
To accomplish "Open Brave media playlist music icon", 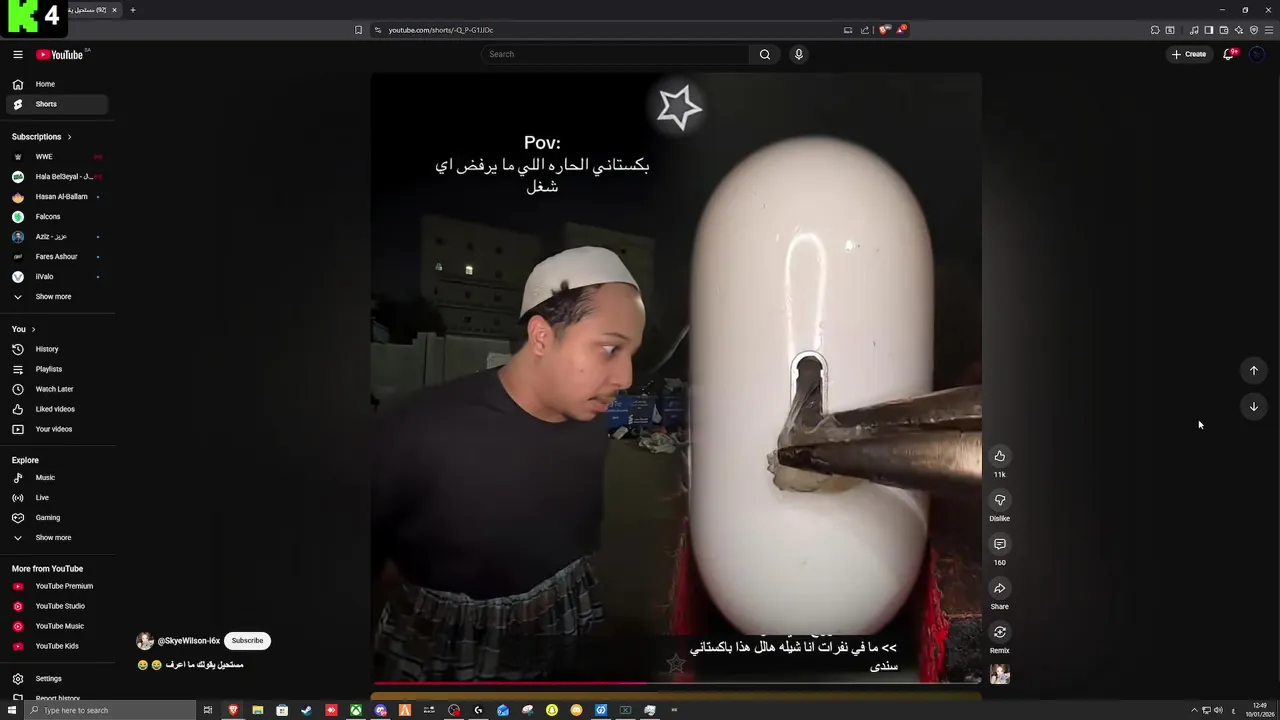I will 1194,30.
